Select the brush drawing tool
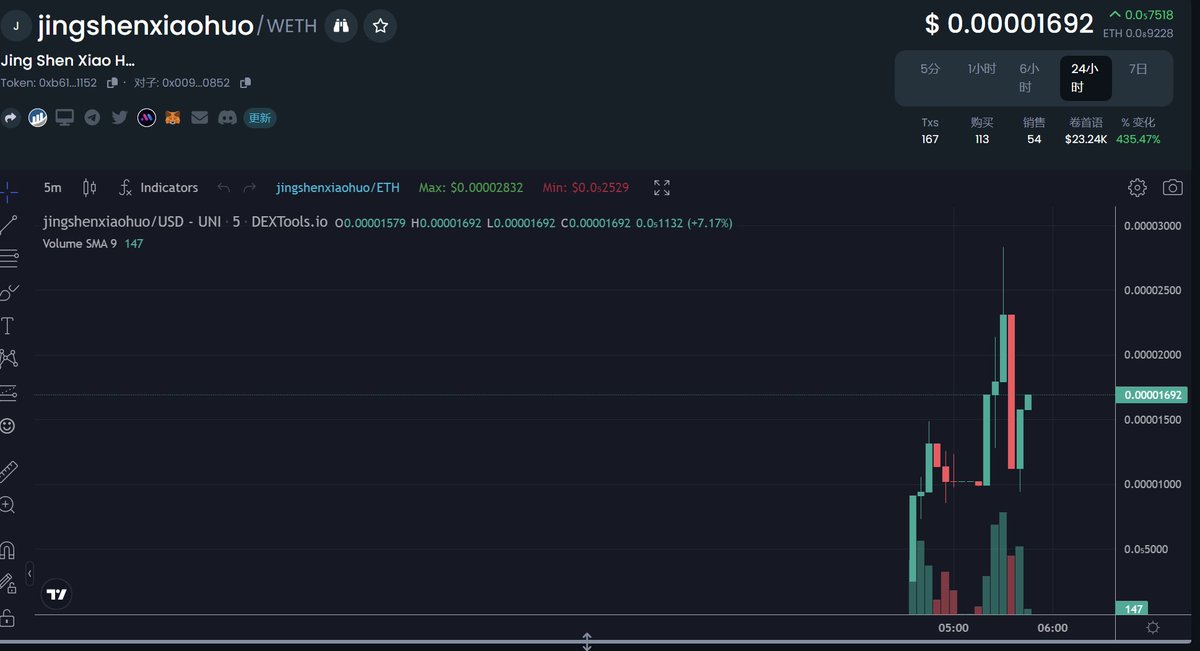 coord(8,292)
